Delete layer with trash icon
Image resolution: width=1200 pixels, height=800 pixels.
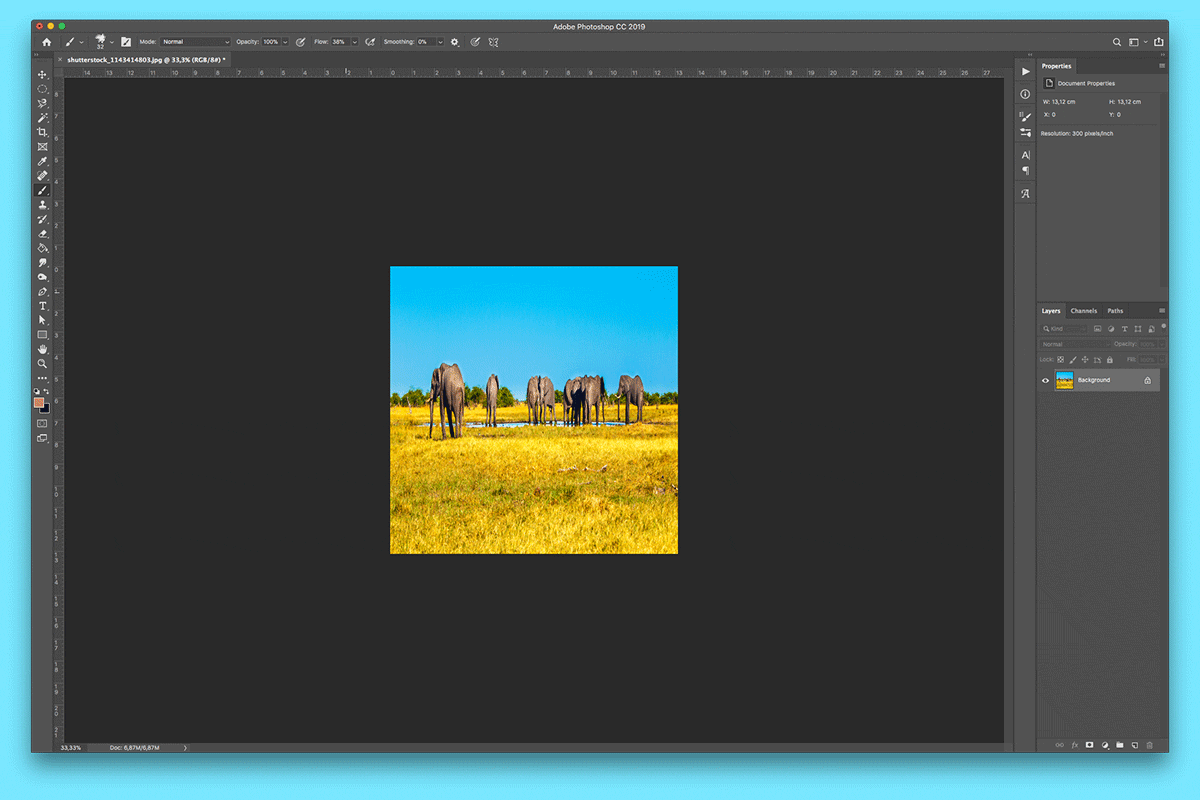pos(1150,745)
